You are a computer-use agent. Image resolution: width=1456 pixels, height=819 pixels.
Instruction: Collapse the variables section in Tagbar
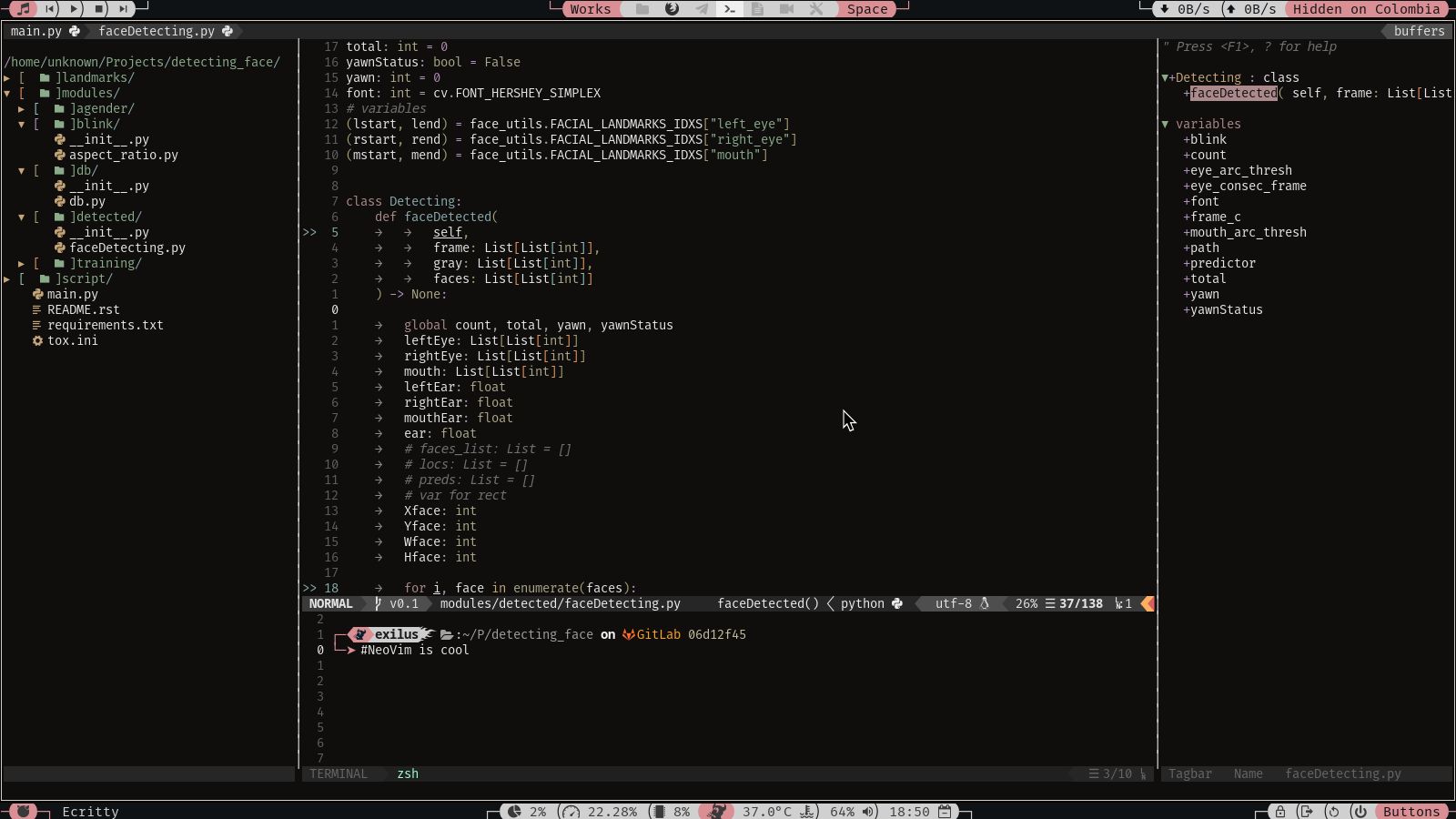(1166, 124)
